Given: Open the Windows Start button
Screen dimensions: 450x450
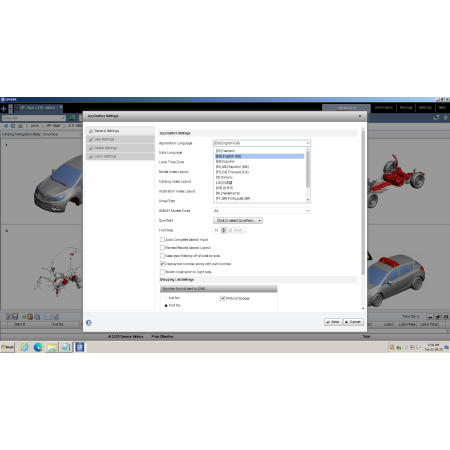Looking at the screenshot, I should (x=8, y=347).
